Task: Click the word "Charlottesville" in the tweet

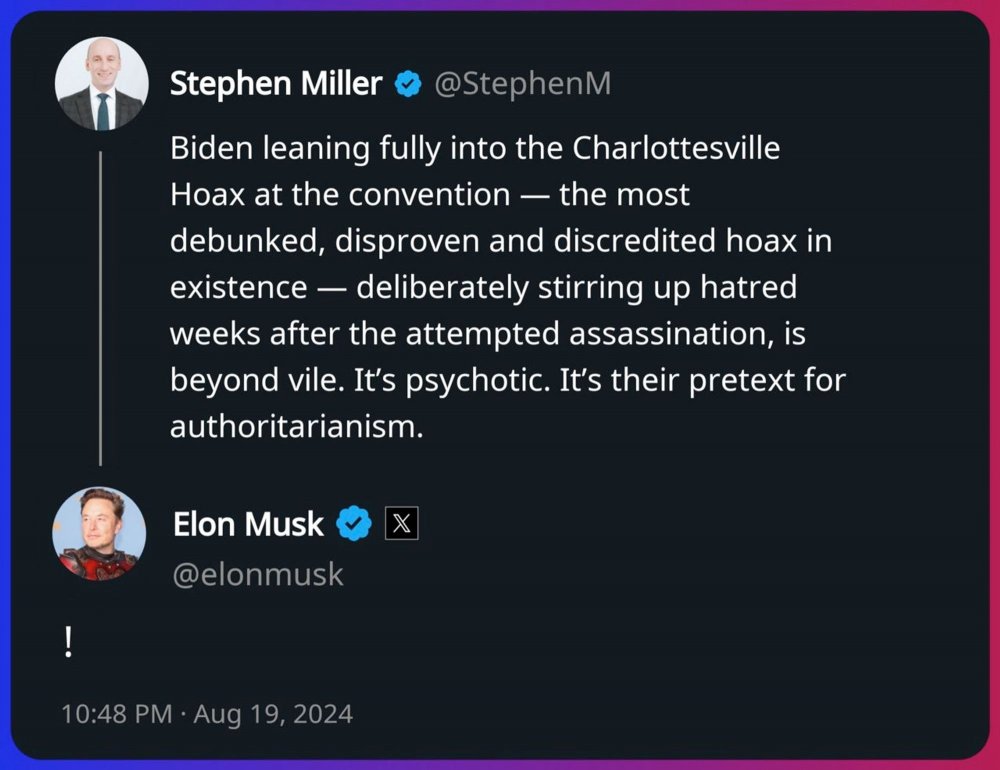Action: (x=676, y=148)
